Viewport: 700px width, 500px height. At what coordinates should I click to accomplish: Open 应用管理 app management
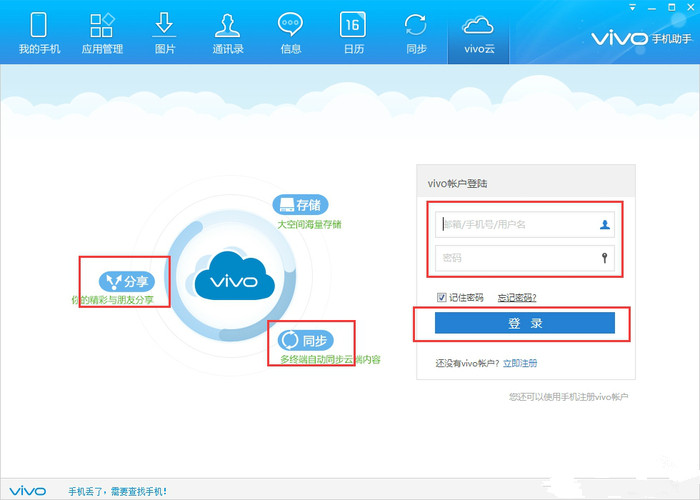102,33
